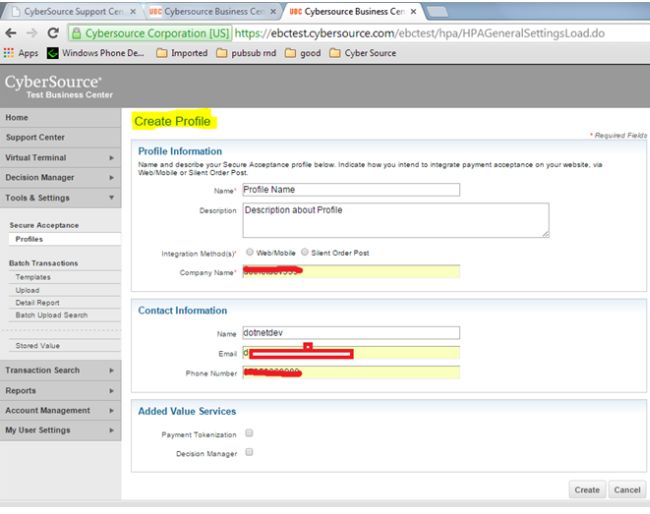The height and width of the screenshot is (514, 650).
Task: Open a new browser tab
Action: [x=437, y=12]
